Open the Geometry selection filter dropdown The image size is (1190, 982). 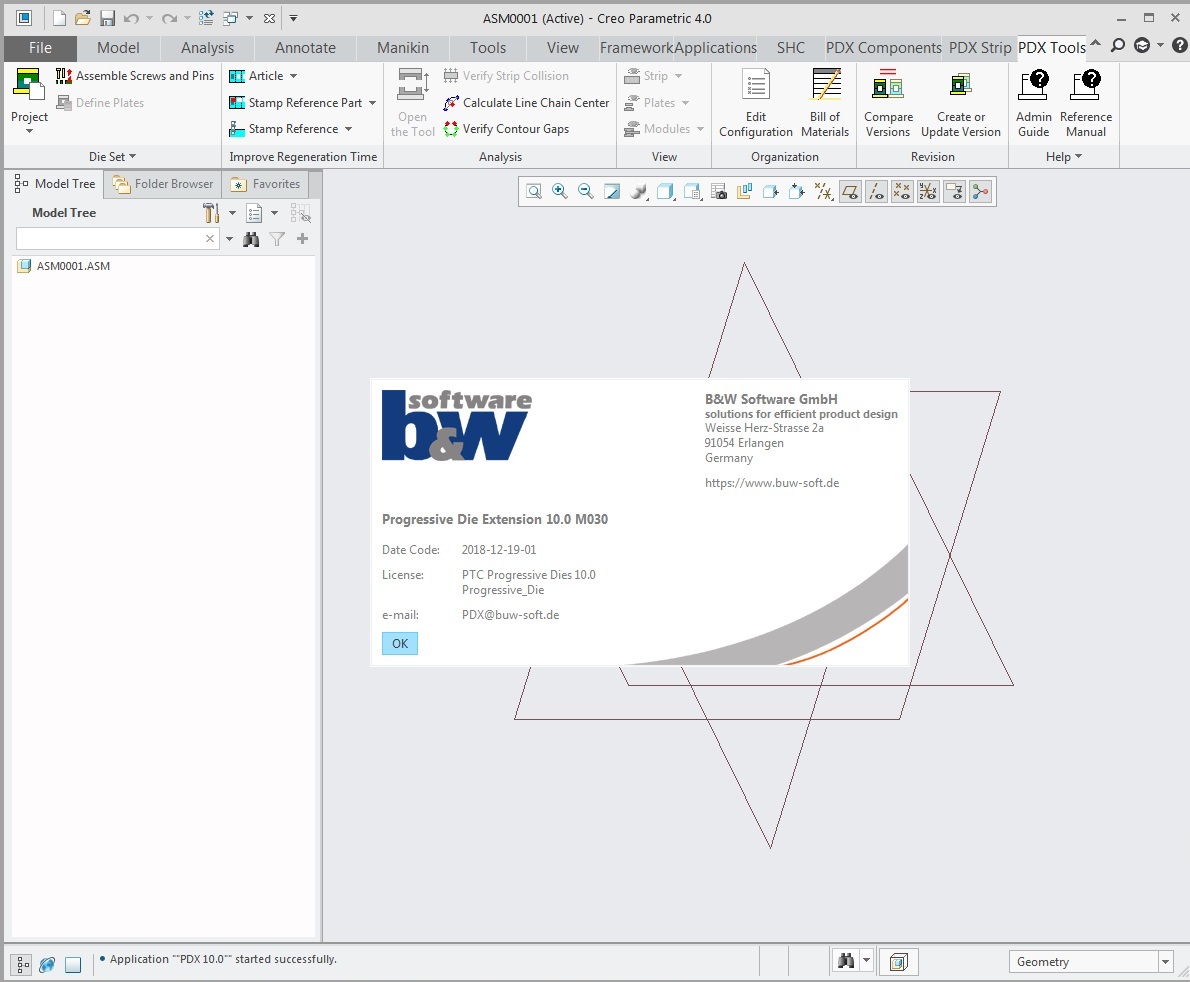point(1166,962)
